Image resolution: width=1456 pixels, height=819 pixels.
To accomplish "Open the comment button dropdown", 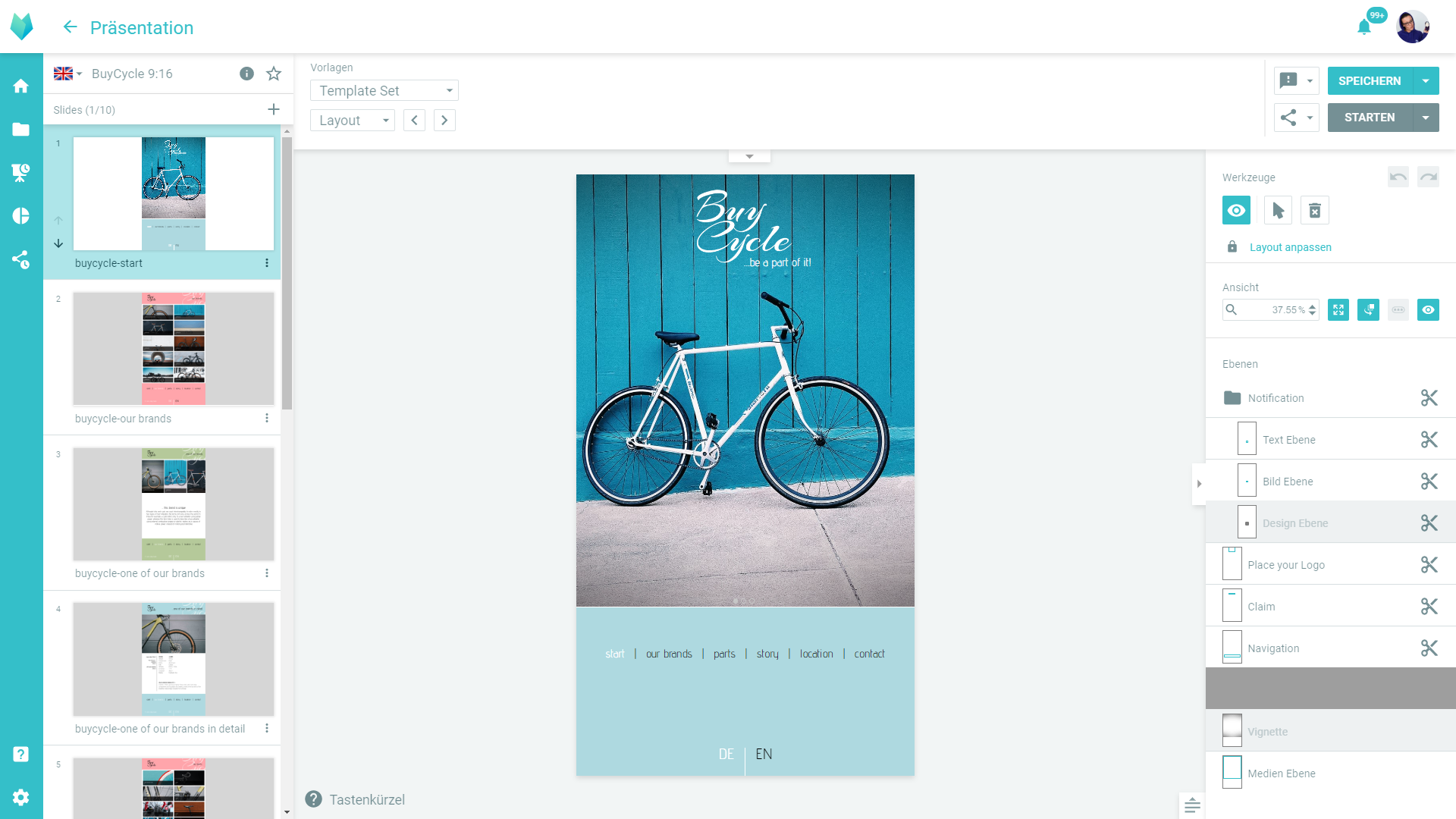I will pyautogui.click(x=1310, y=81).
